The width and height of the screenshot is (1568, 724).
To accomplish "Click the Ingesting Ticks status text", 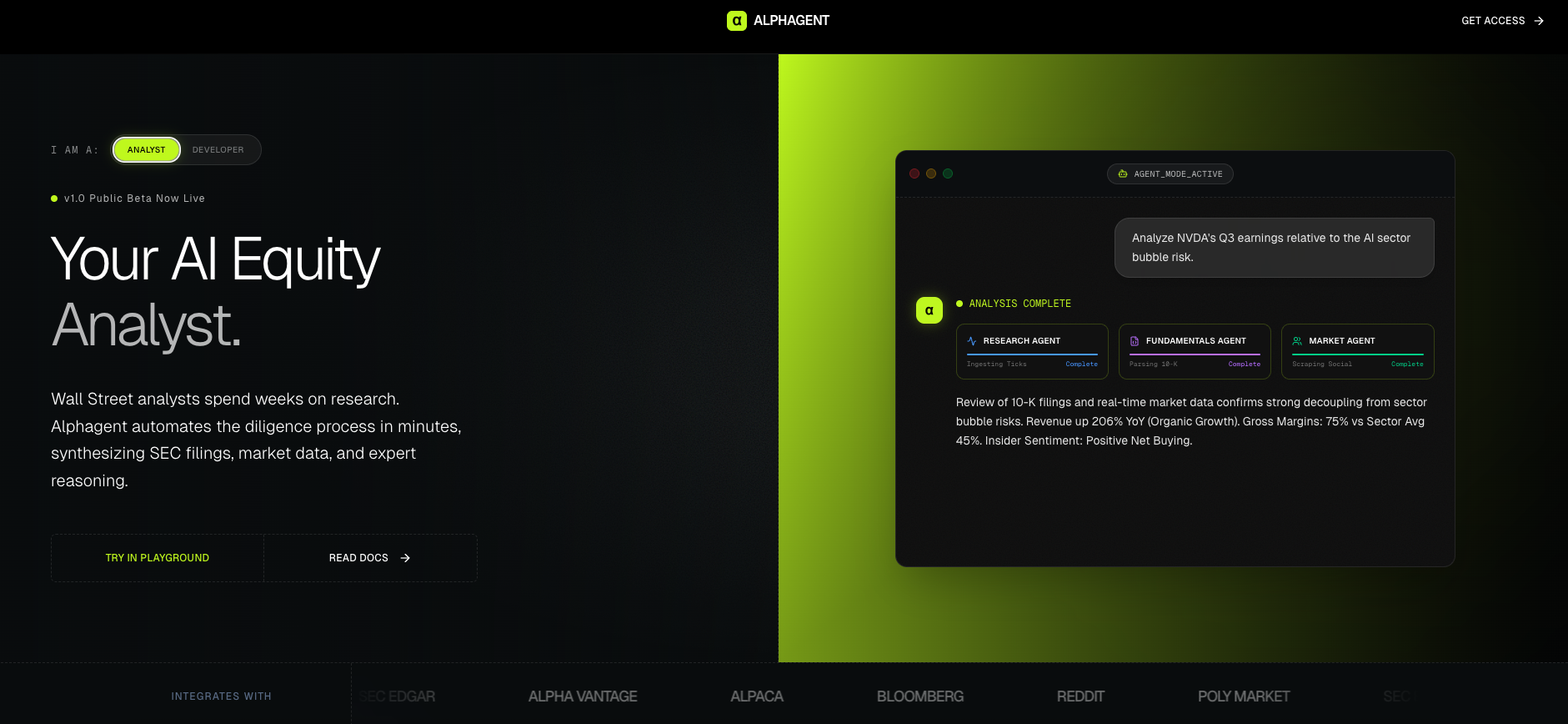I will point(997,365).
